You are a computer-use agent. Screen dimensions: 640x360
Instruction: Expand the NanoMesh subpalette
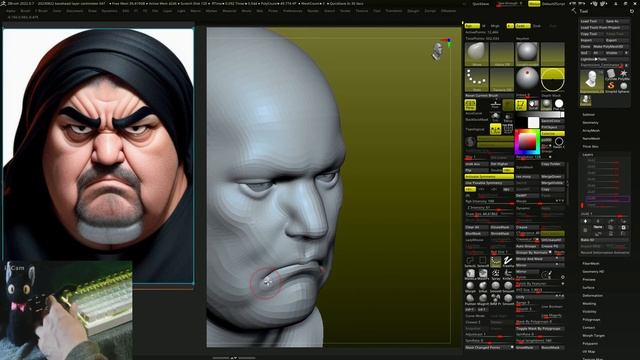pyautogui.click(x=591, y=138)
